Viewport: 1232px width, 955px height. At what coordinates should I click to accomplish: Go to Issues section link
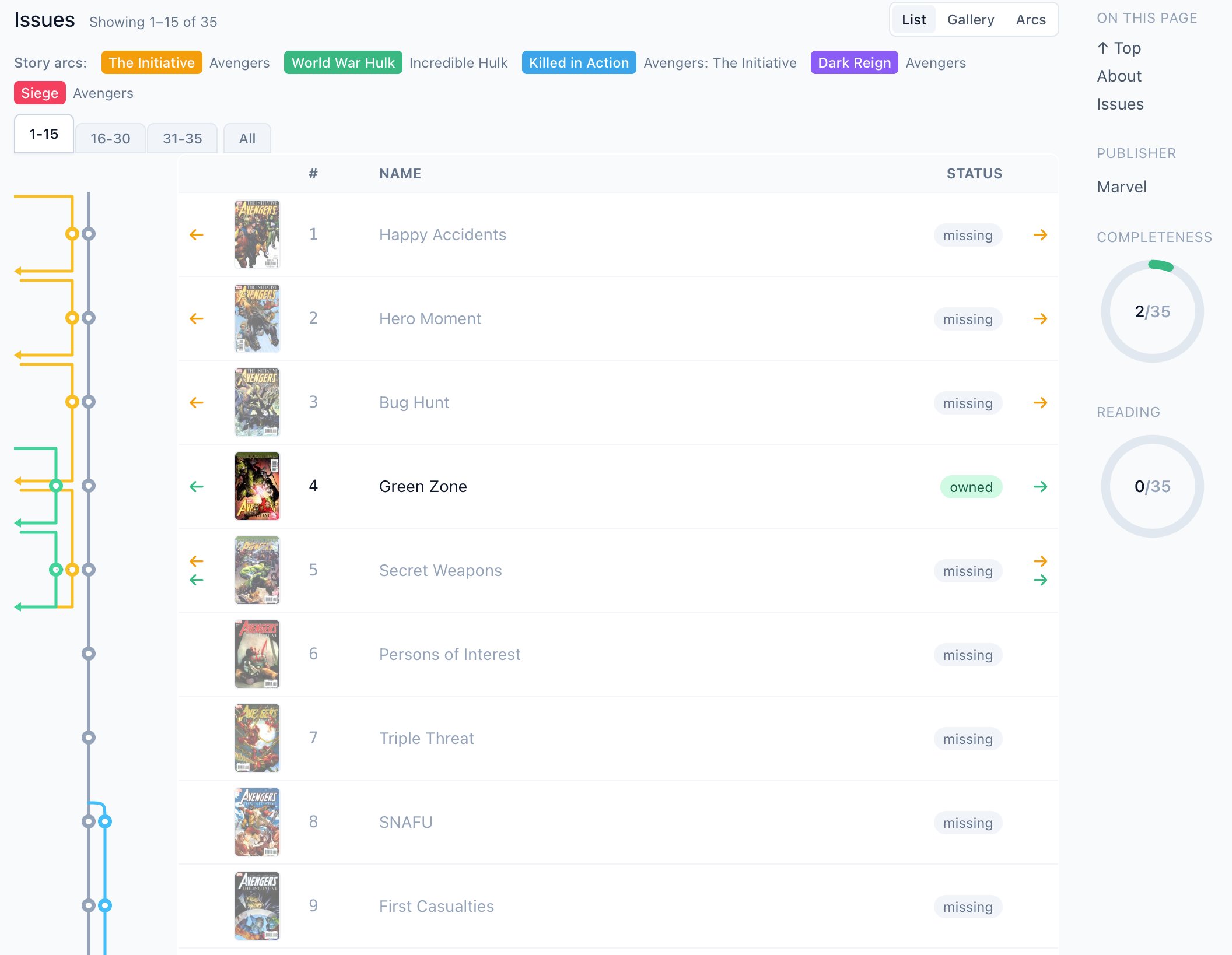(1120, 104)
